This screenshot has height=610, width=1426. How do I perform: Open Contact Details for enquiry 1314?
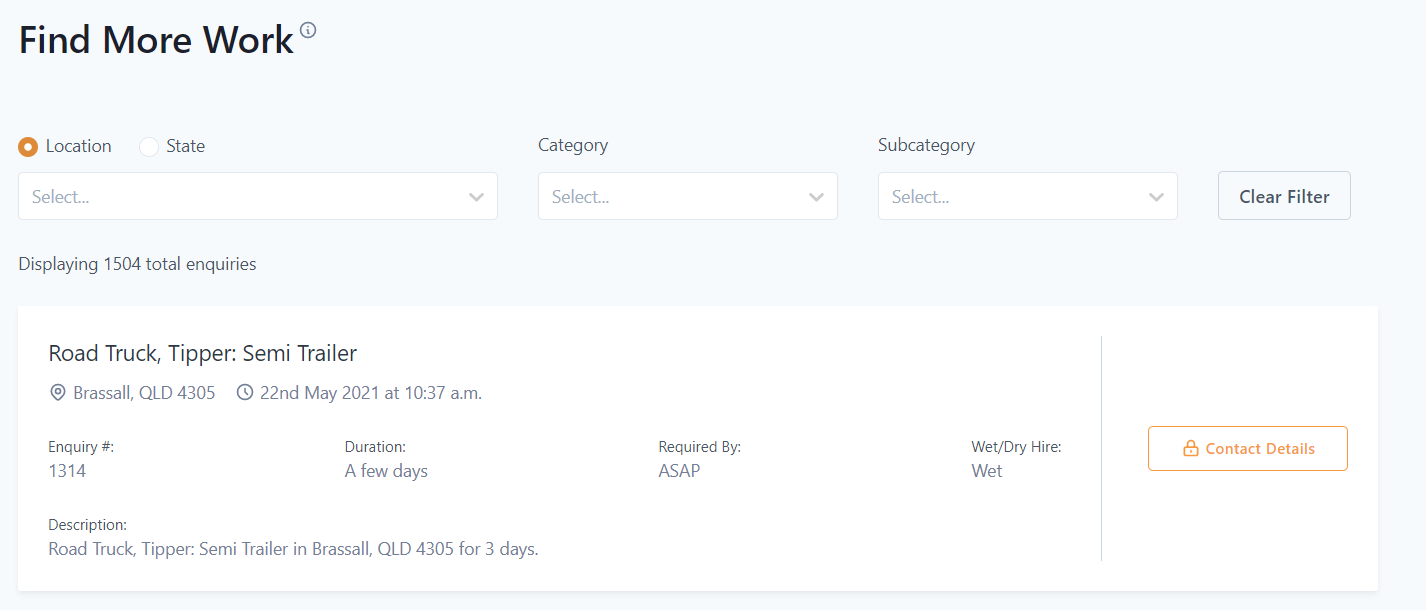pyautogui.click(x=1248, y=449)
